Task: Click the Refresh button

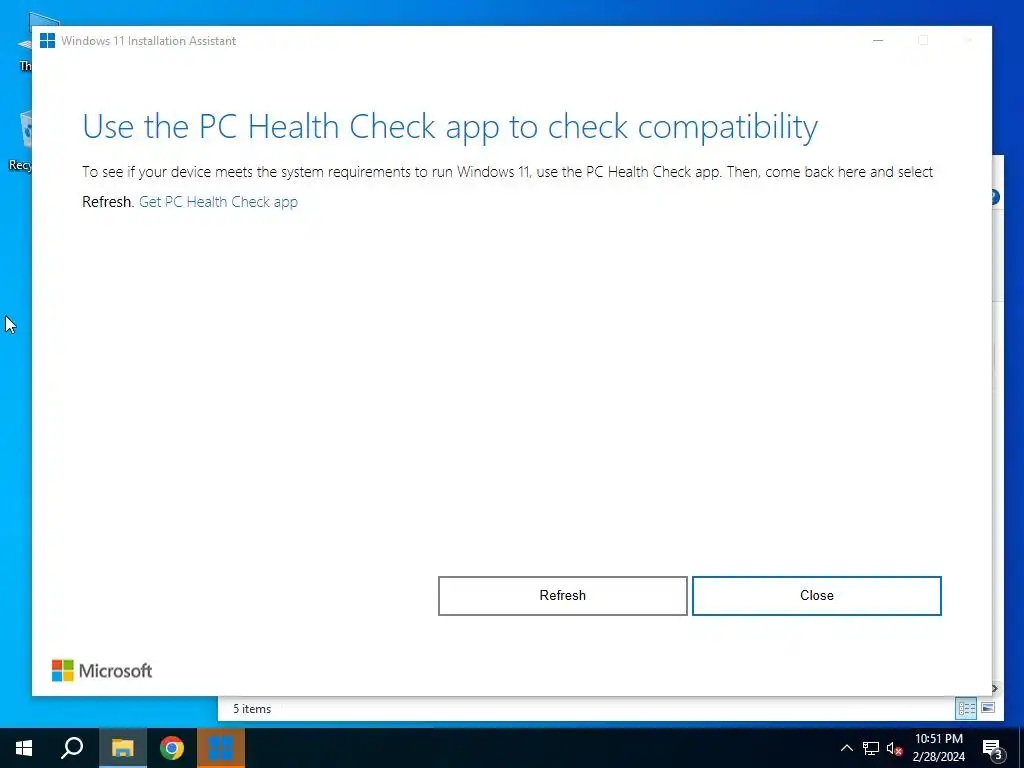Action: click(x=562, y=596)
